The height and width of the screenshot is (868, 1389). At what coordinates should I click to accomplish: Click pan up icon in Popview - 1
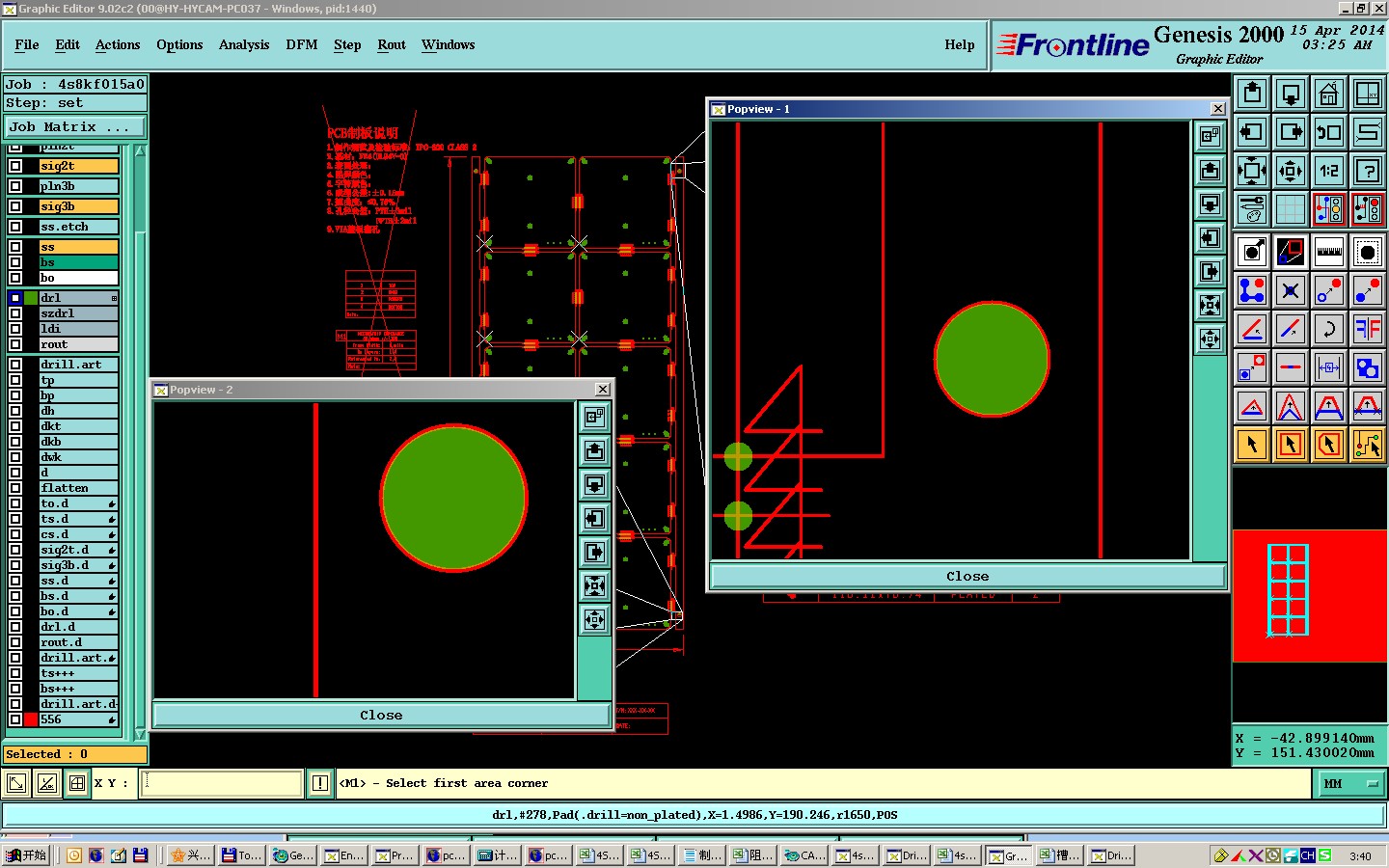[x=1210, y=171]
